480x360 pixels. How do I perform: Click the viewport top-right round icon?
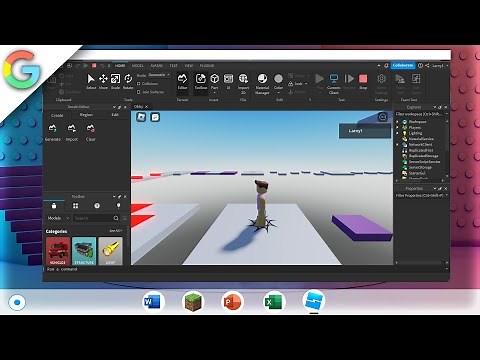point(382,117)
